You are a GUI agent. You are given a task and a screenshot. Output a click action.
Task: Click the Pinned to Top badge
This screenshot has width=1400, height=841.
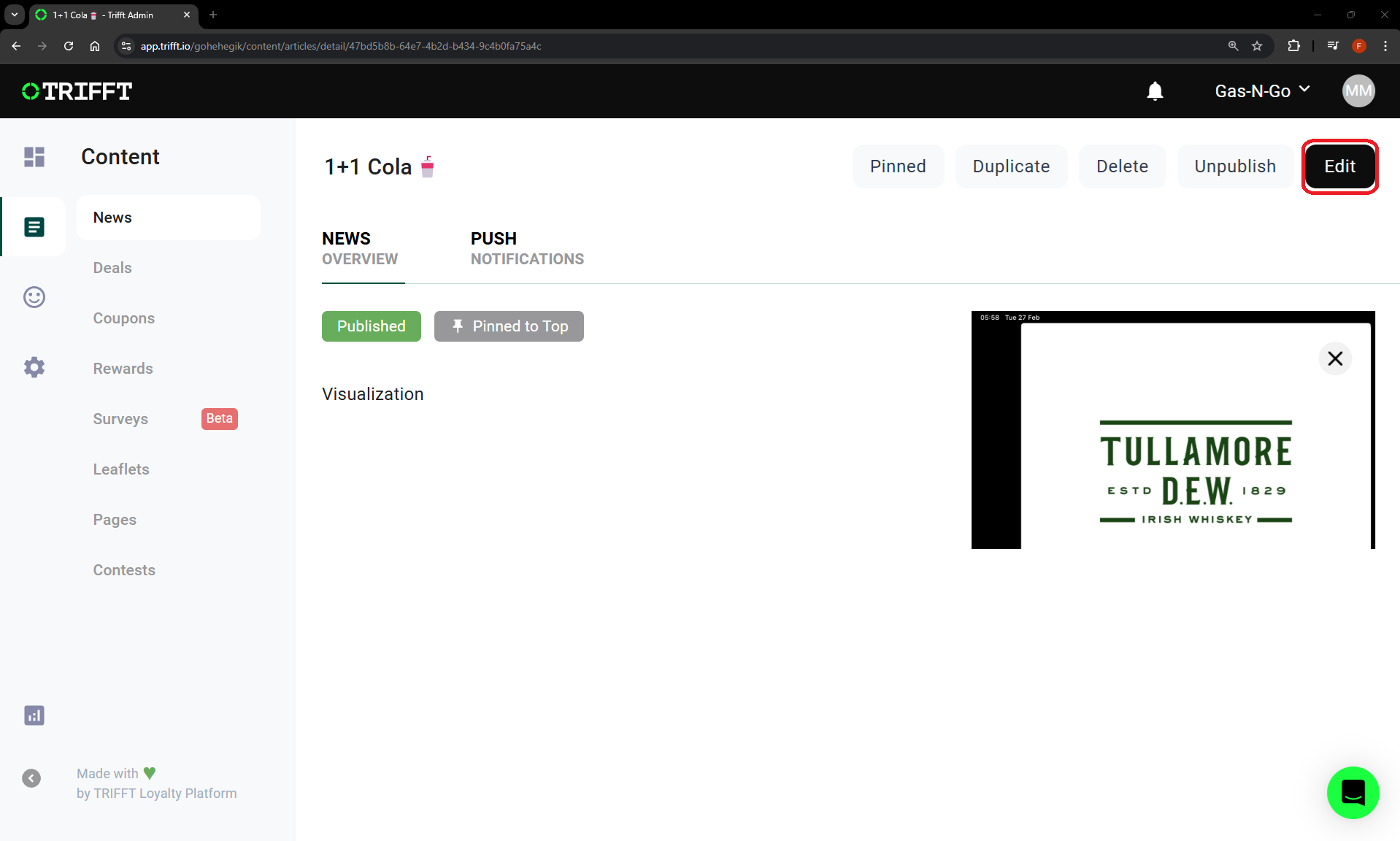[x=509, y=326]
